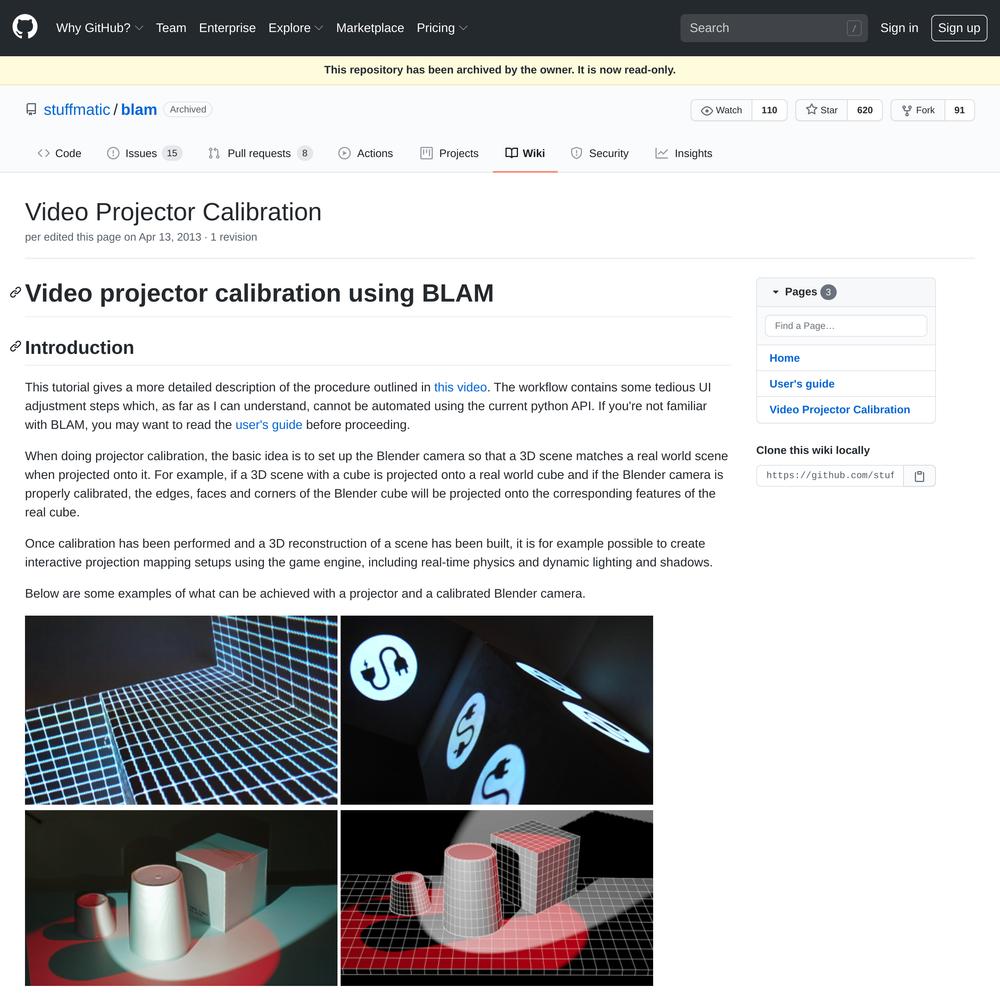
Task: Click the anchor link icon beside main heading
Action: coord(16,292)
